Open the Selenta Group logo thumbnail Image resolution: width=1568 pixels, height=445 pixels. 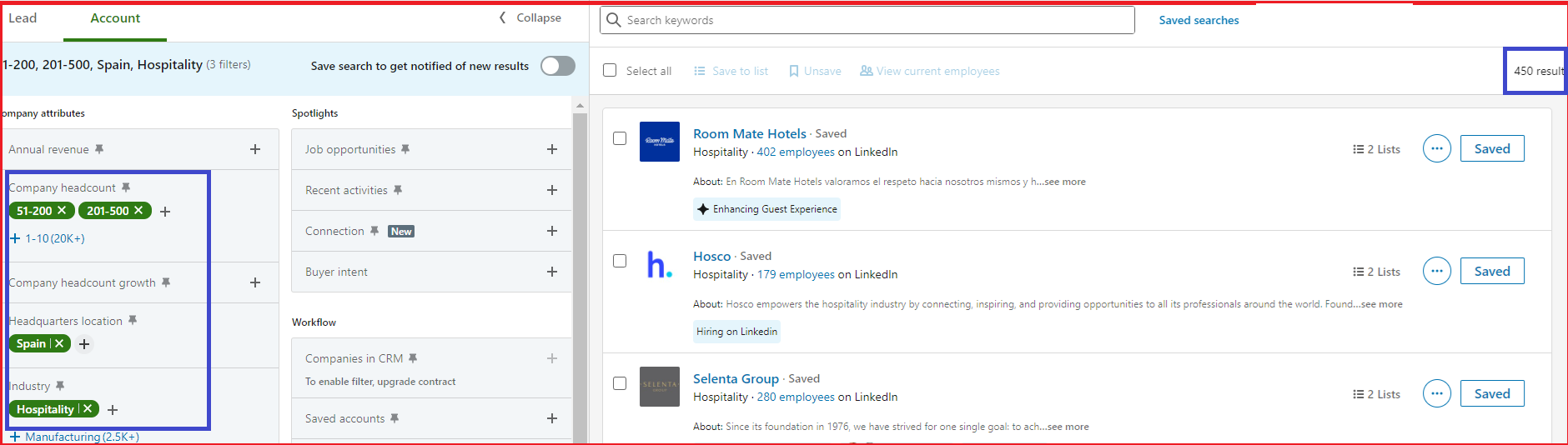660,387
